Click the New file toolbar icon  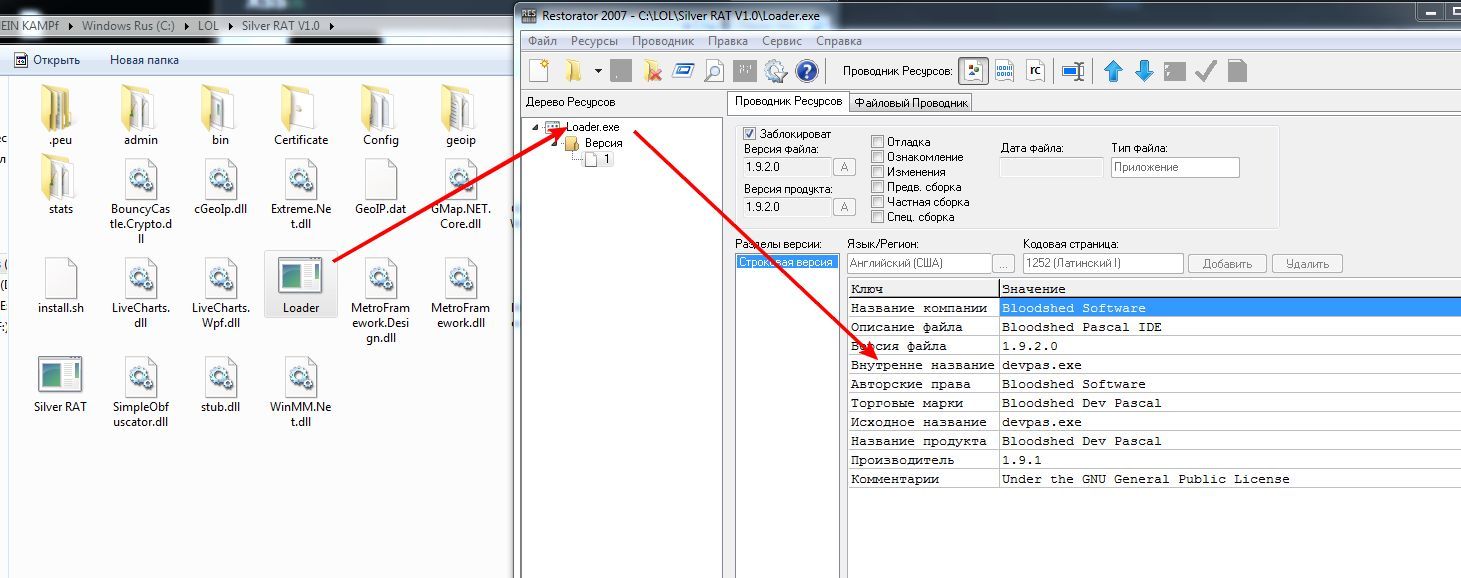[540, 71]
